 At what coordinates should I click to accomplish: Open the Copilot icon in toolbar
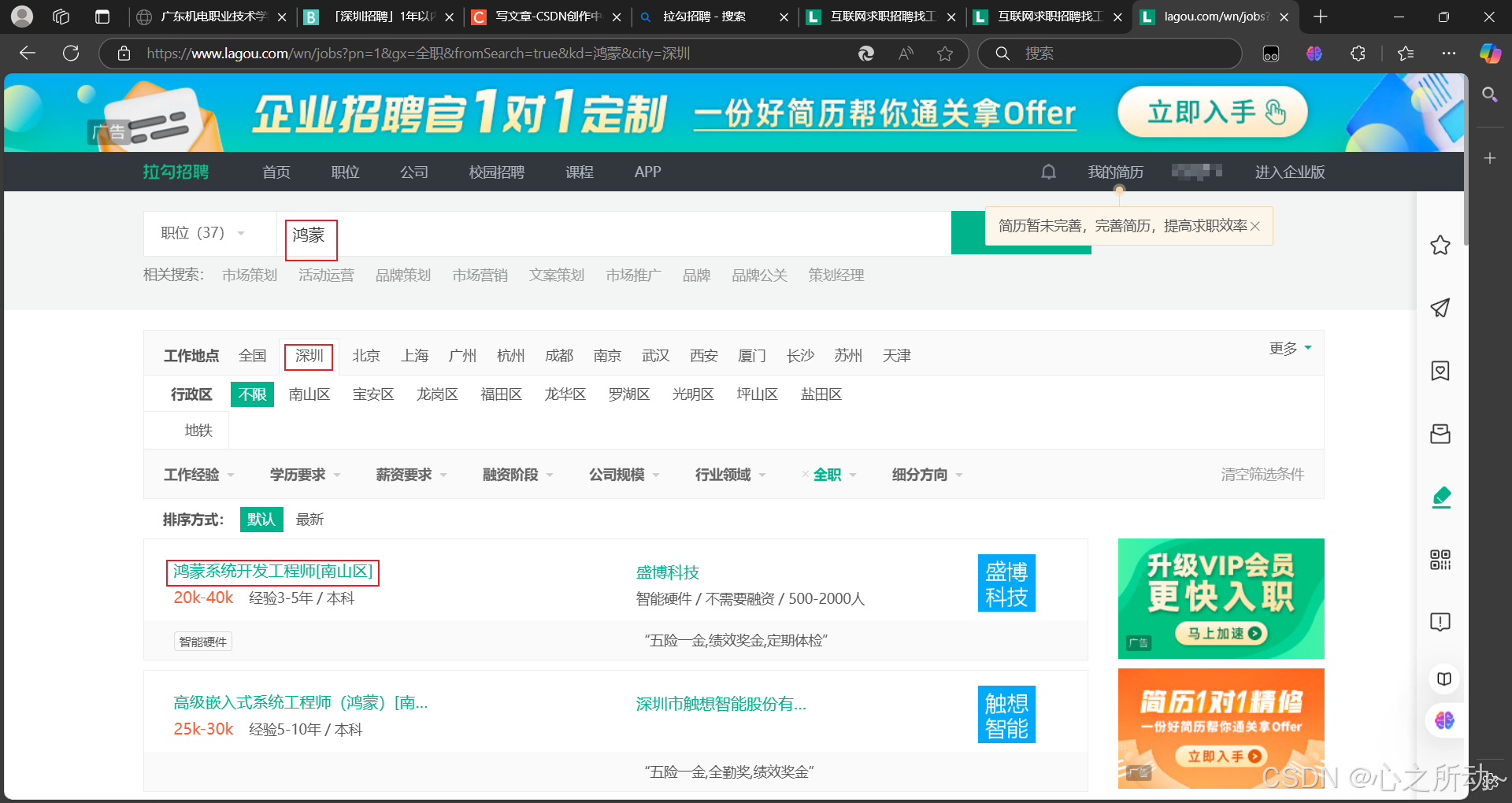pyautogui.click(x=1490, y=53)
